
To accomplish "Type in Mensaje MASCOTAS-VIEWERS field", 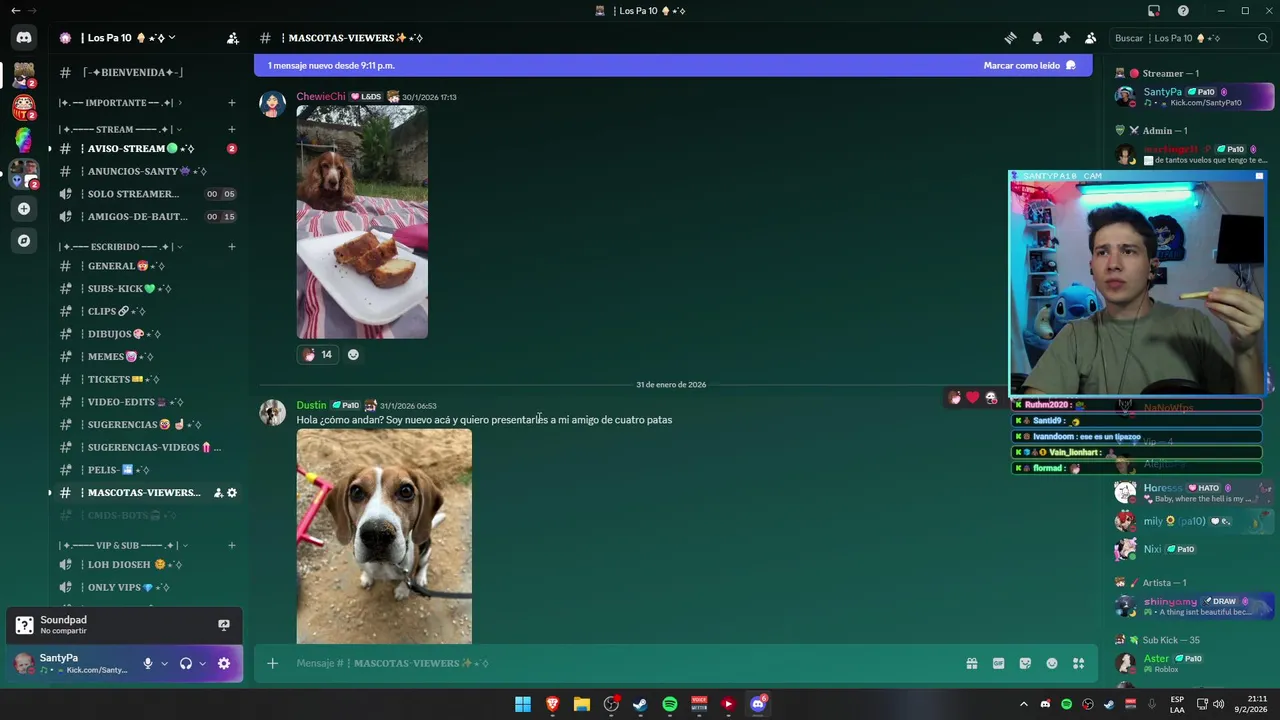I will pos(620,663).
